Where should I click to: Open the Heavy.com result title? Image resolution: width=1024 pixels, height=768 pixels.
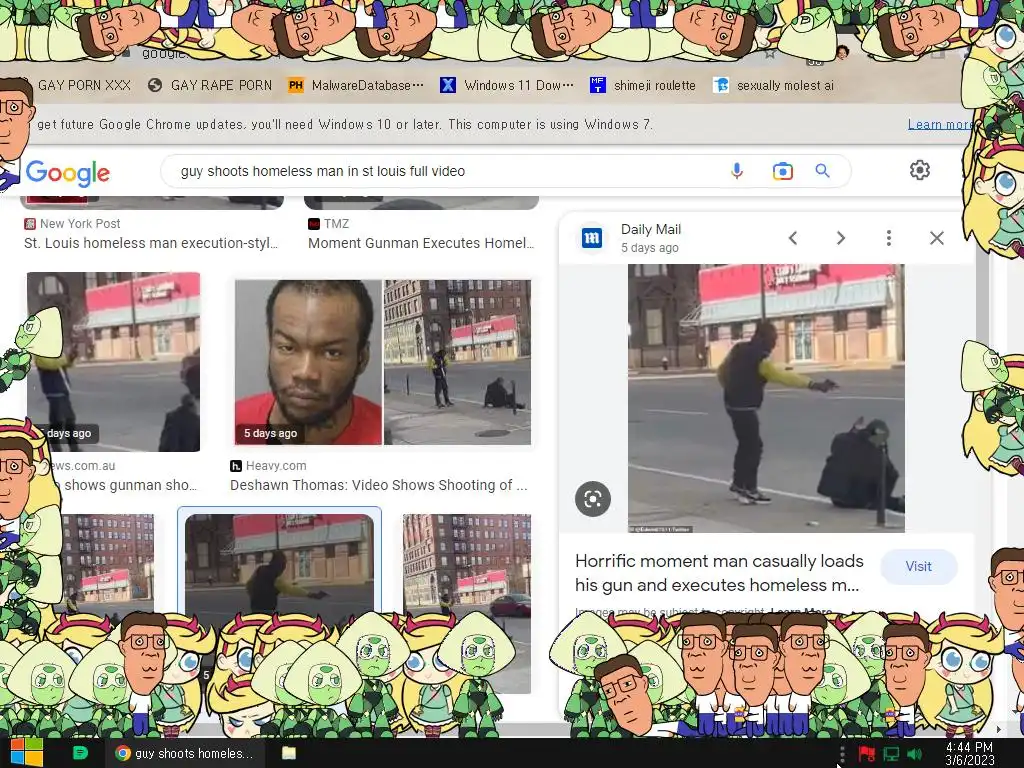[x=378, y=485]
